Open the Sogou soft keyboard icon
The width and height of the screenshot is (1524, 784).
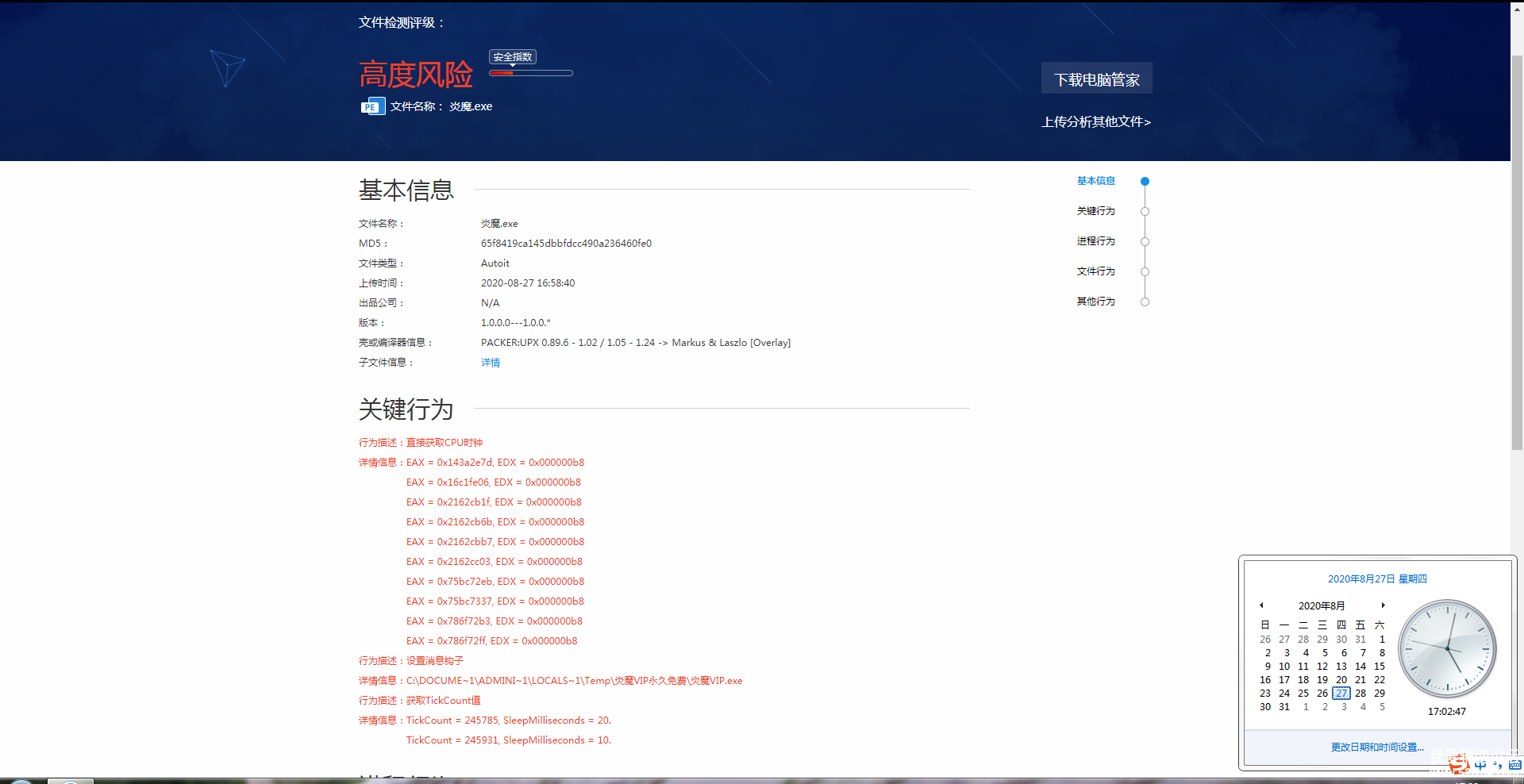click(x=1514, y=766)
